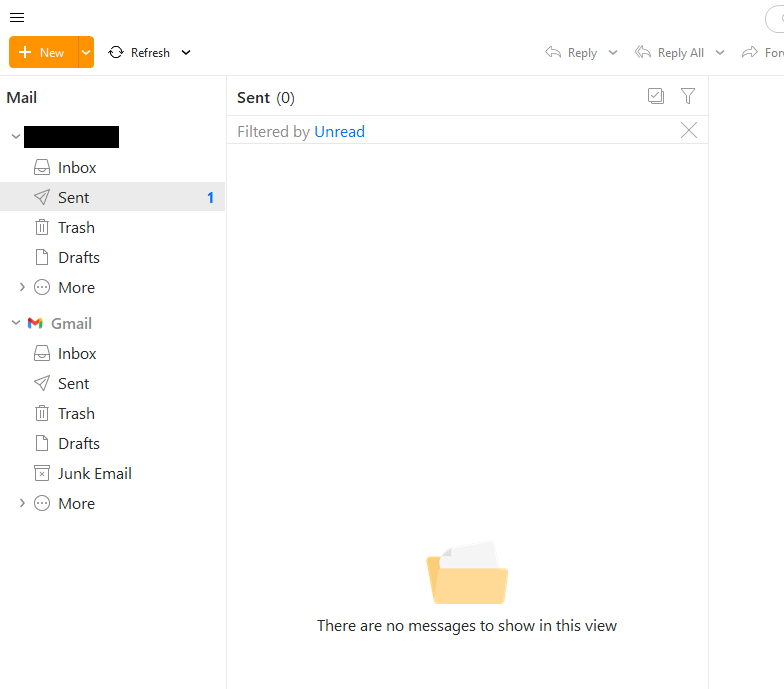
Task: Open the Reply dropdown arrow
Action: 613,52
